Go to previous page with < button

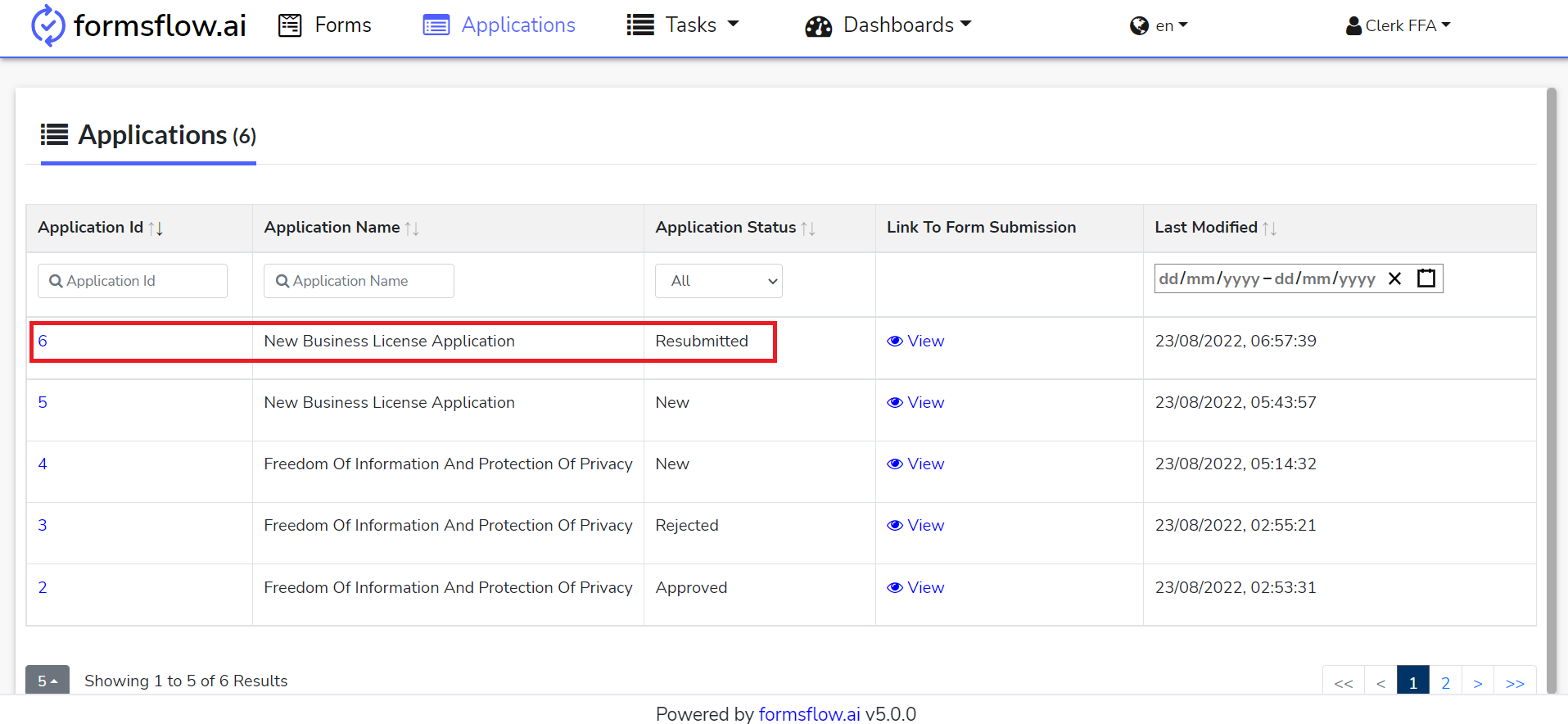pos(1380,682)
